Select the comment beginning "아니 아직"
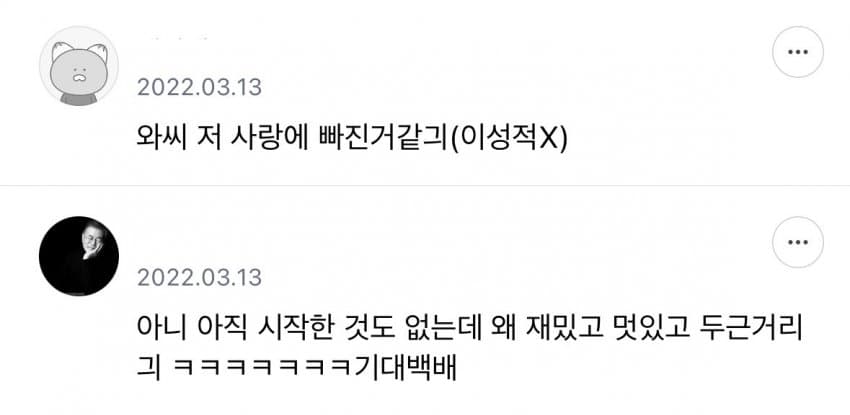 tap(469, 349)
